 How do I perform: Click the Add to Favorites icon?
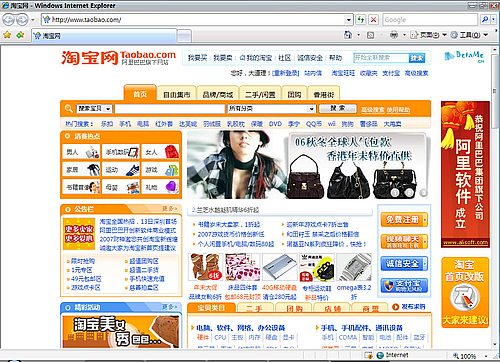[x=20, y=35]
